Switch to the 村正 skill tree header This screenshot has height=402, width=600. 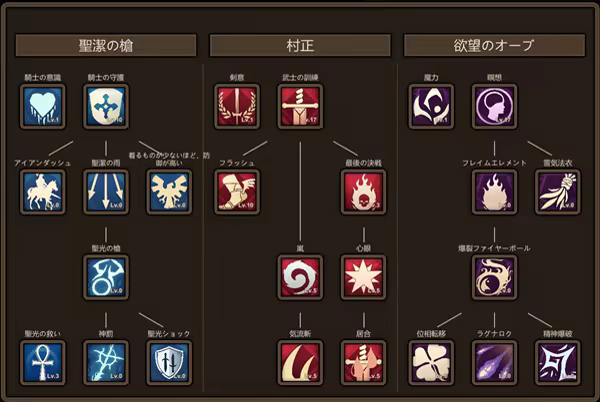point(300,46)
